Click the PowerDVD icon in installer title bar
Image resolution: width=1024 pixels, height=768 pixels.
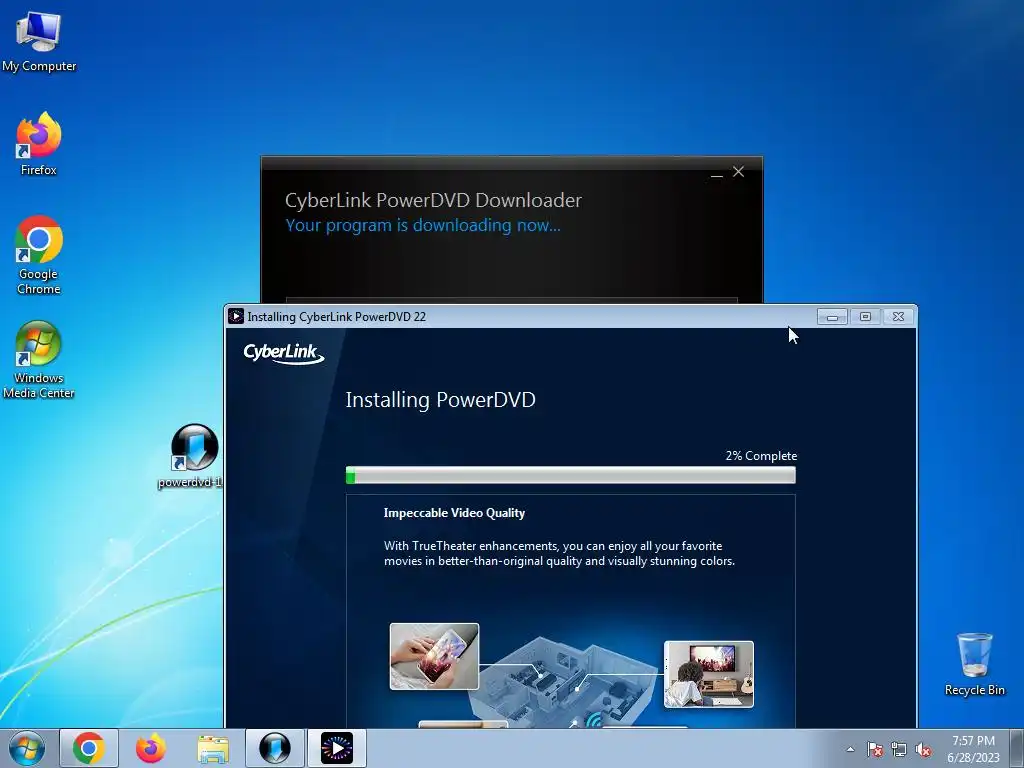tap(236, 317)
